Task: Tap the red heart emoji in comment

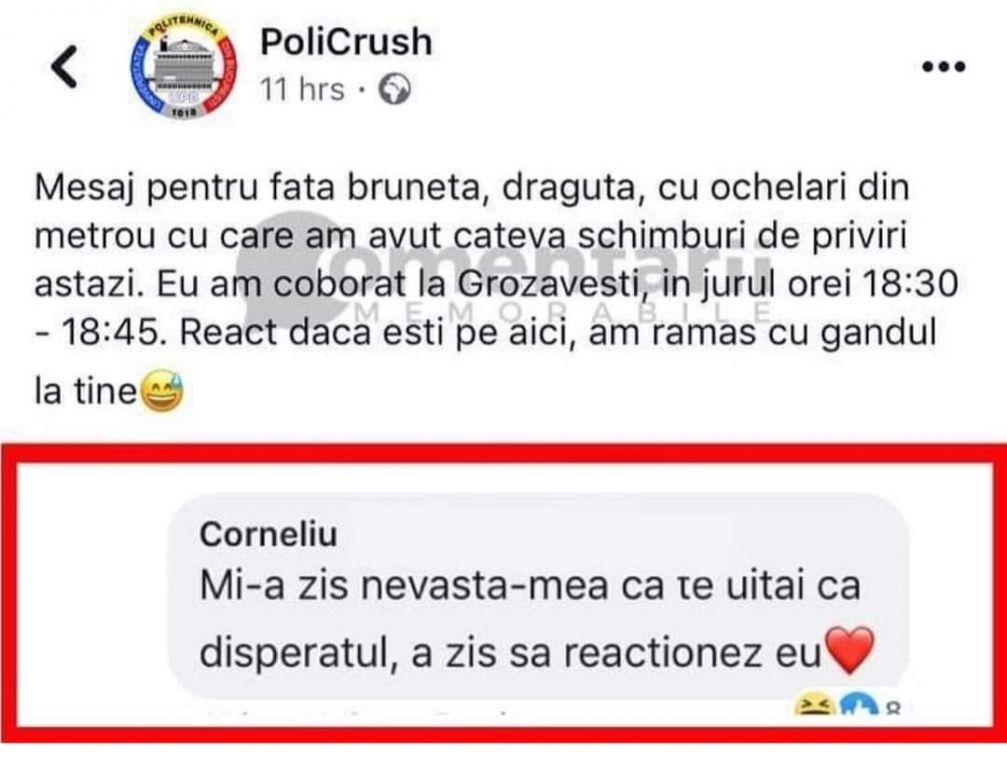Action: (851, 650)
